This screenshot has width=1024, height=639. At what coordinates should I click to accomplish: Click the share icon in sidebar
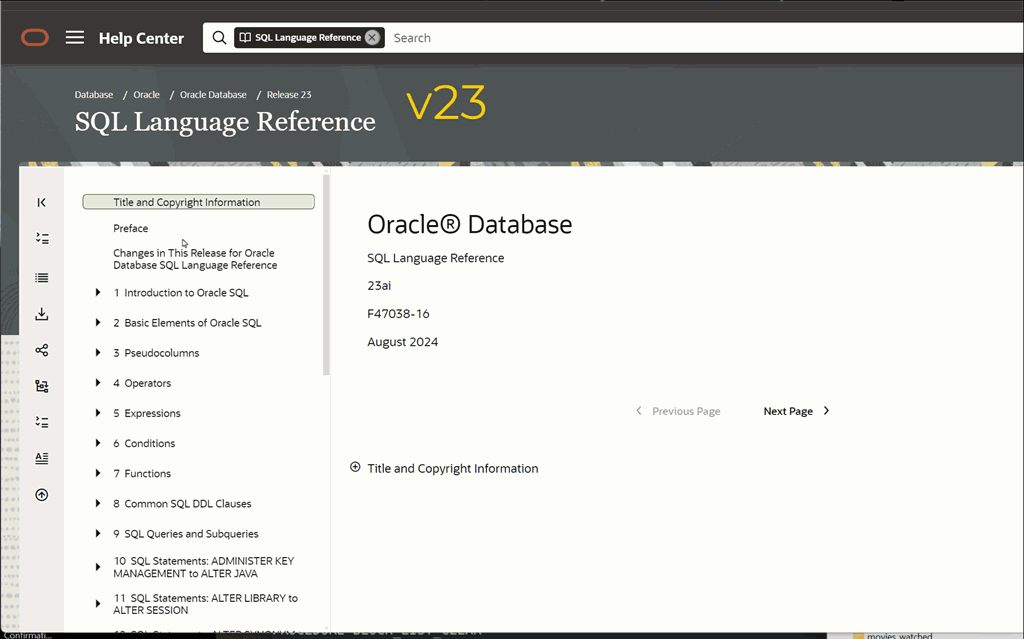pyautogui.click(x=42, y=350)
